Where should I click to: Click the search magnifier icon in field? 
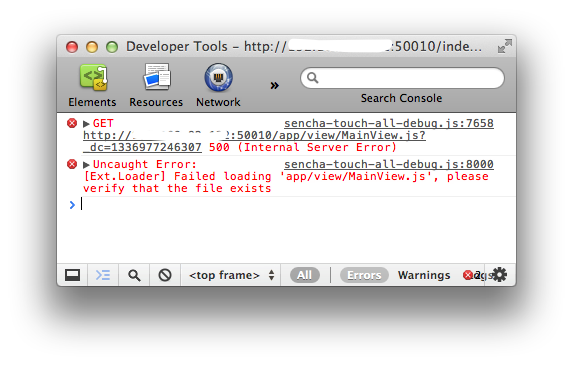[x=312, y=77]
